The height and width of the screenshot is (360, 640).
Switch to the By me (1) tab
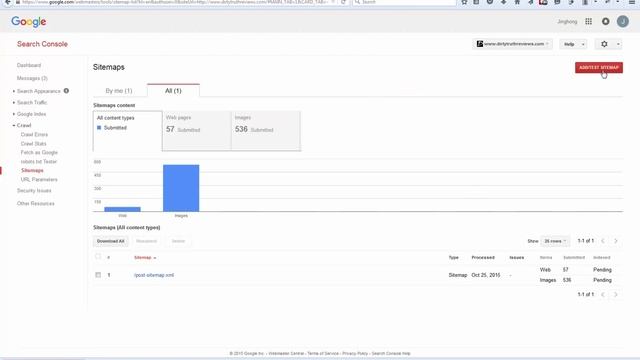pos(119,91)
